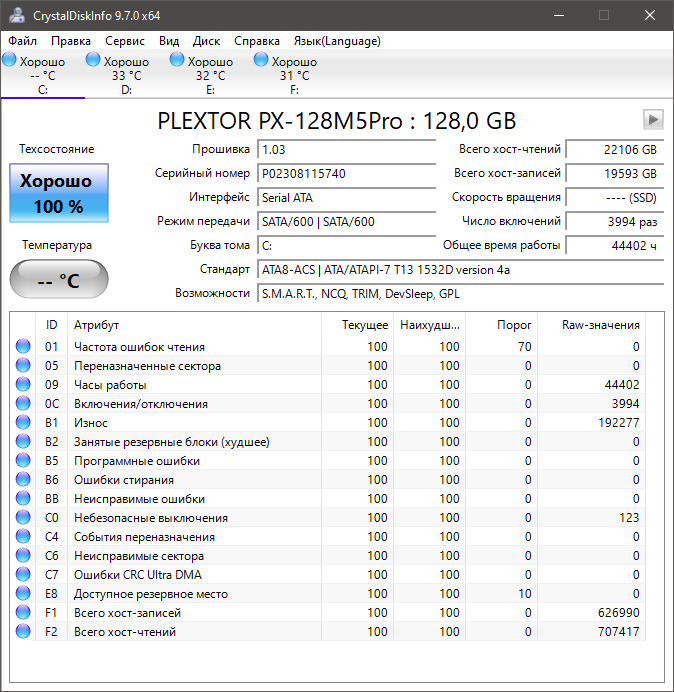Click the Атрибут column header
The width and height of the screenshot is (674, 692).
point(194,325)
